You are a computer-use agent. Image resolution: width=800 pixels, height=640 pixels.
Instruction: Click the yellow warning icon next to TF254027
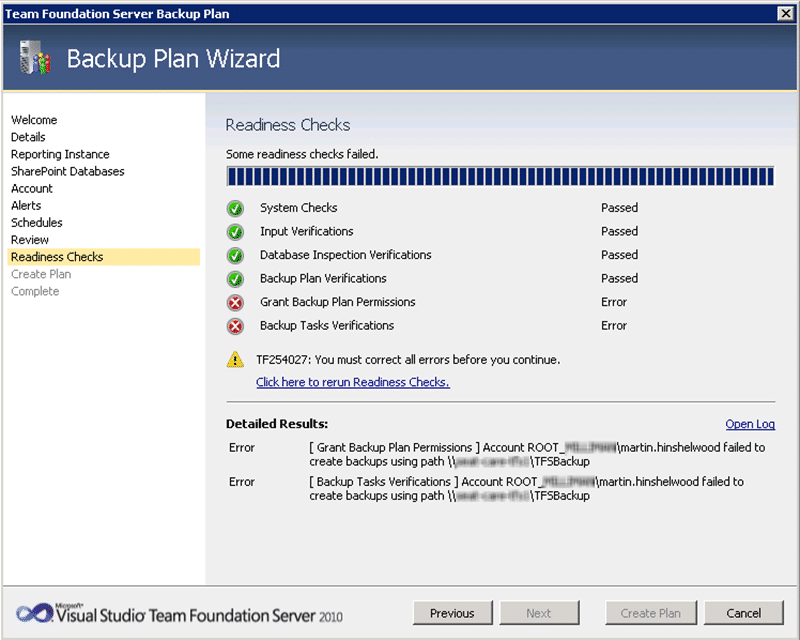click(x=235, y=360)
